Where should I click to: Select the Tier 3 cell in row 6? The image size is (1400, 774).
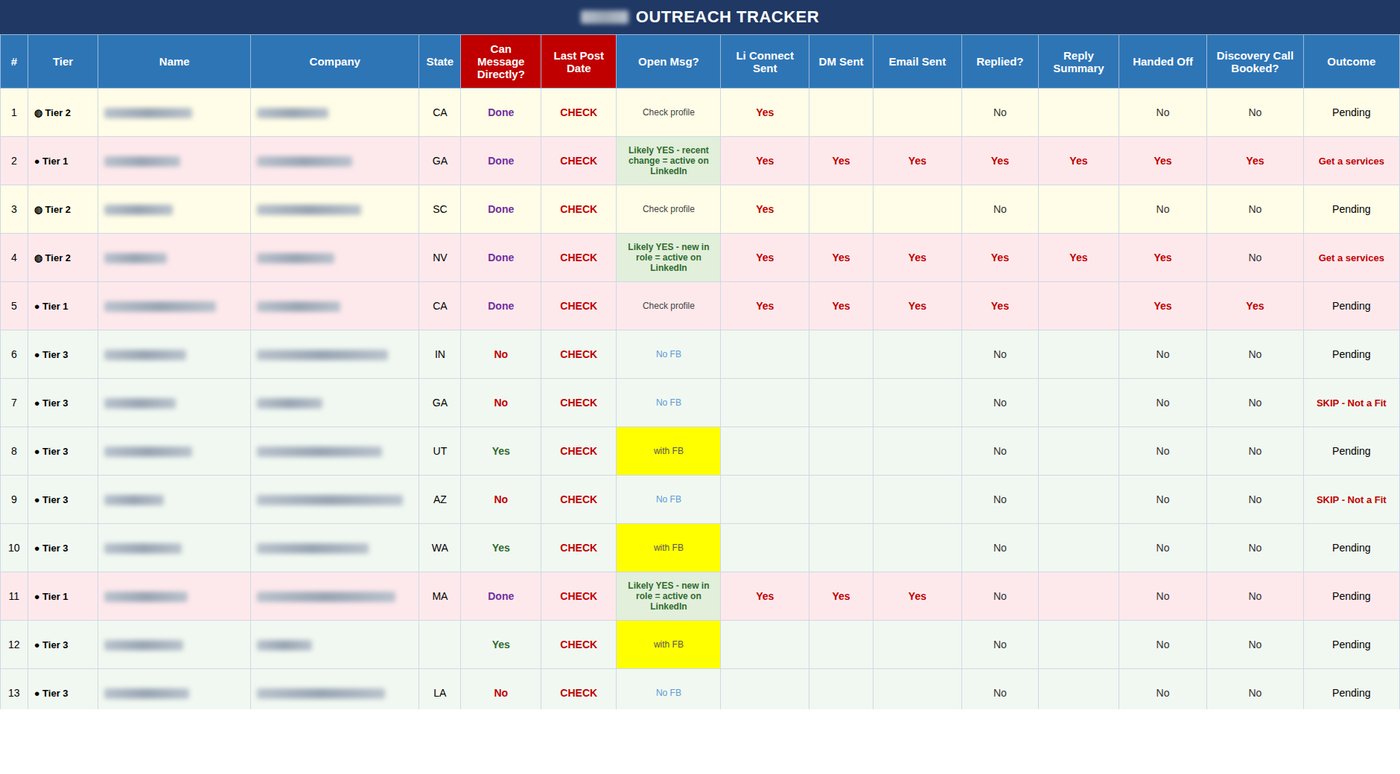63,354
